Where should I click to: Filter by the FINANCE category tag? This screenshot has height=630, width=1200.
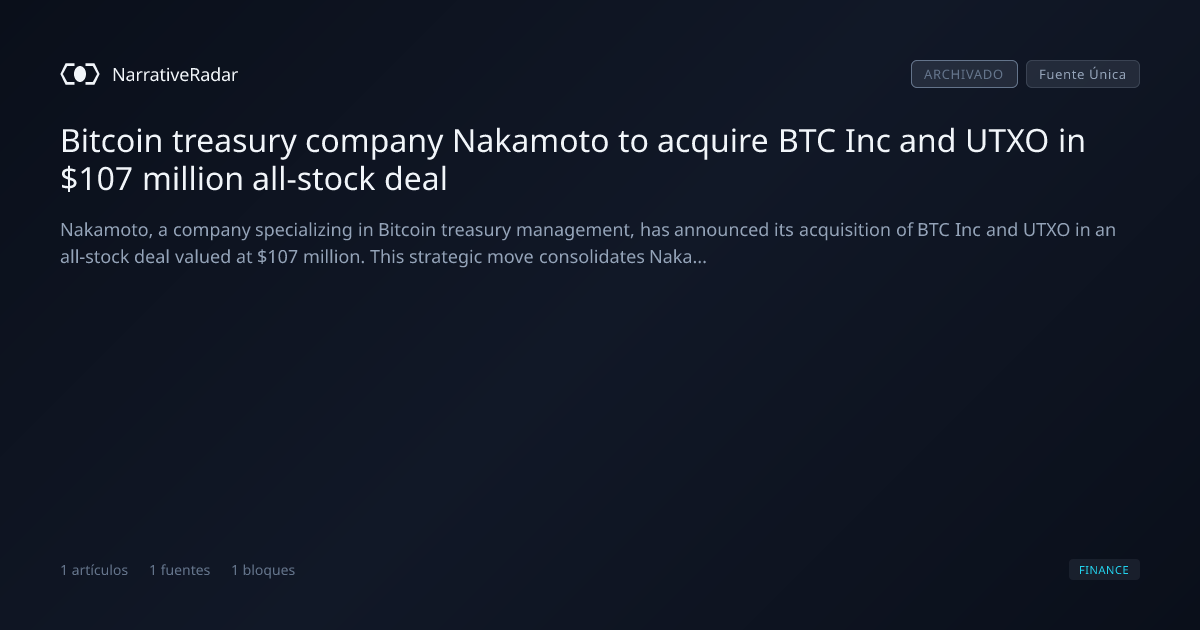click(x=1104, y=570)
